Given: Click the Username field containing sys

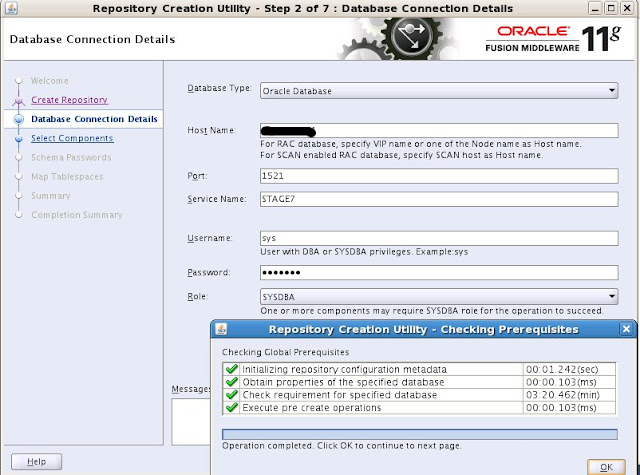Looking at the screenshot, I should 439,238.
